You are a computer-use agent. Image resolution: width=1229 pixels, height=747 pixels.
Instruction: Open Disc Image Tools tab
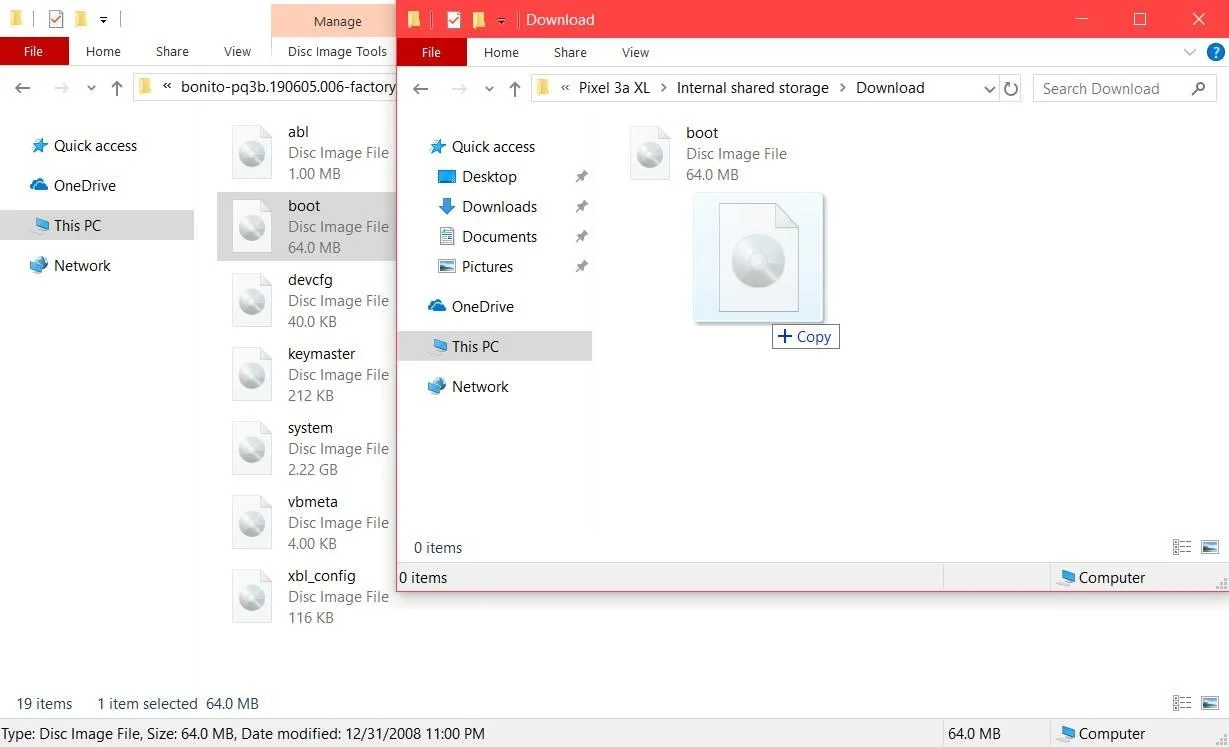point(337,51)
